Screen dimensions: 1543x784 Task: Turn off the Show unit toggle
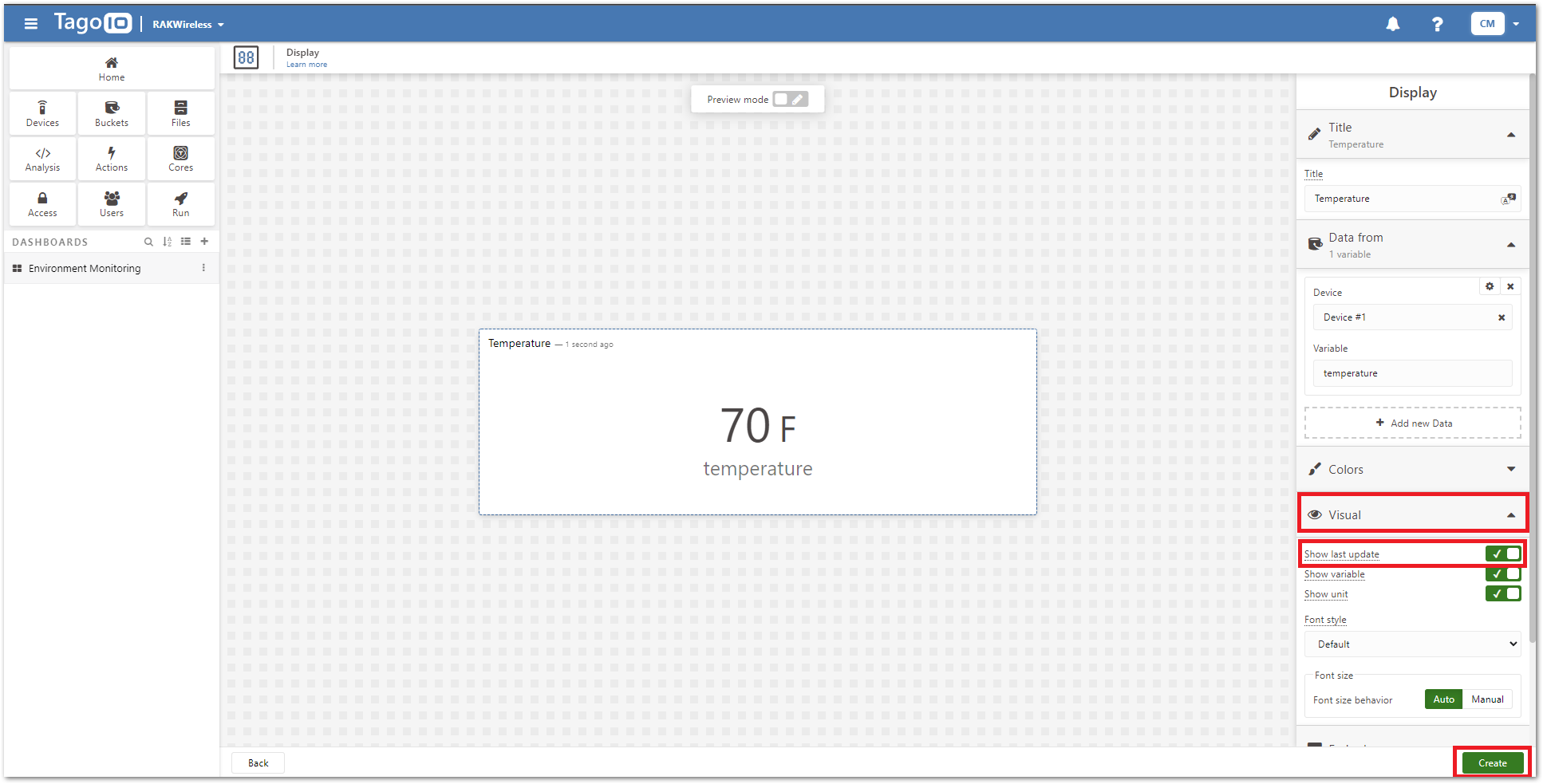(1502, 593)
